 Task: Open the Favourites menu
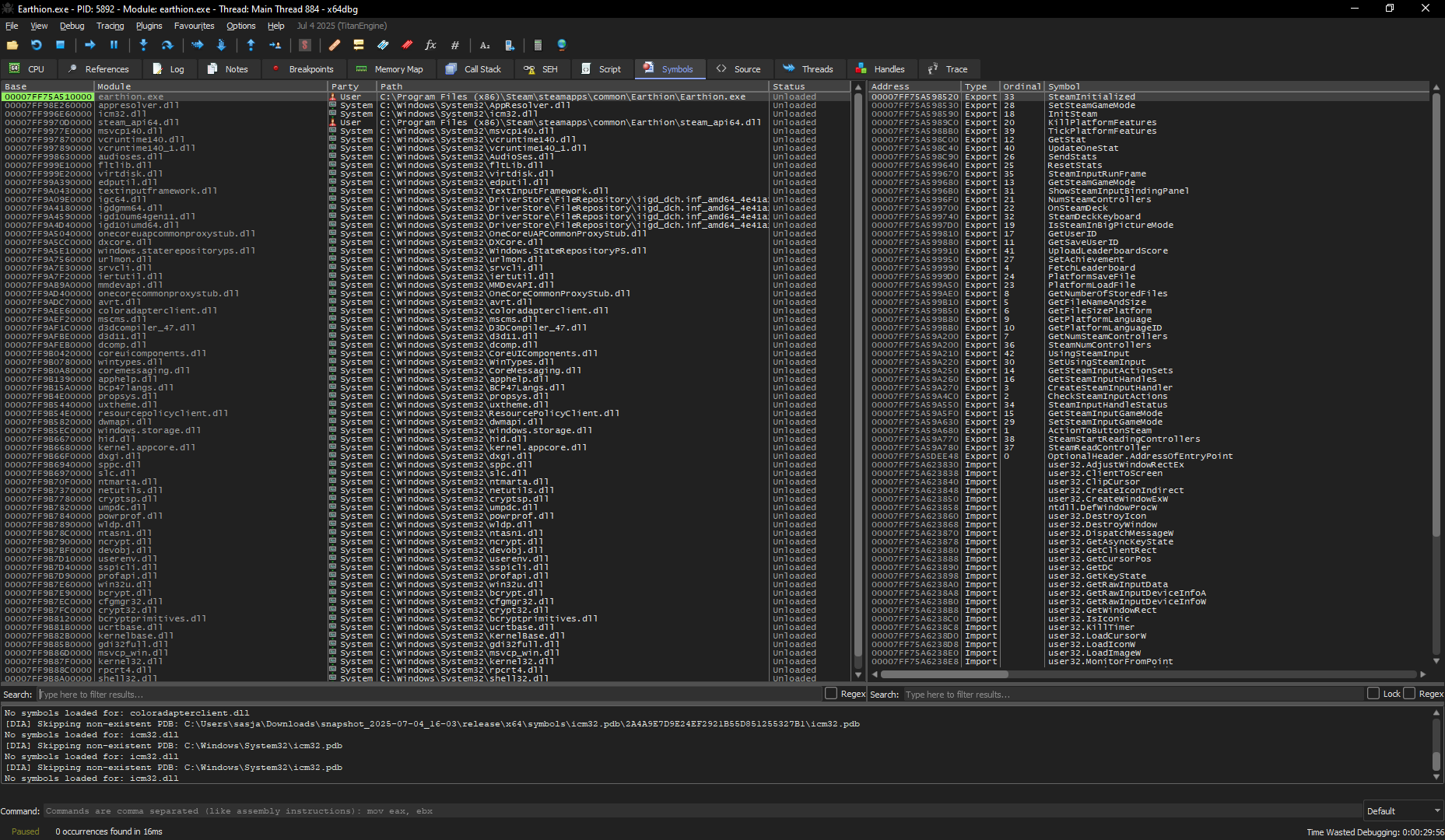tap(194, 26)
